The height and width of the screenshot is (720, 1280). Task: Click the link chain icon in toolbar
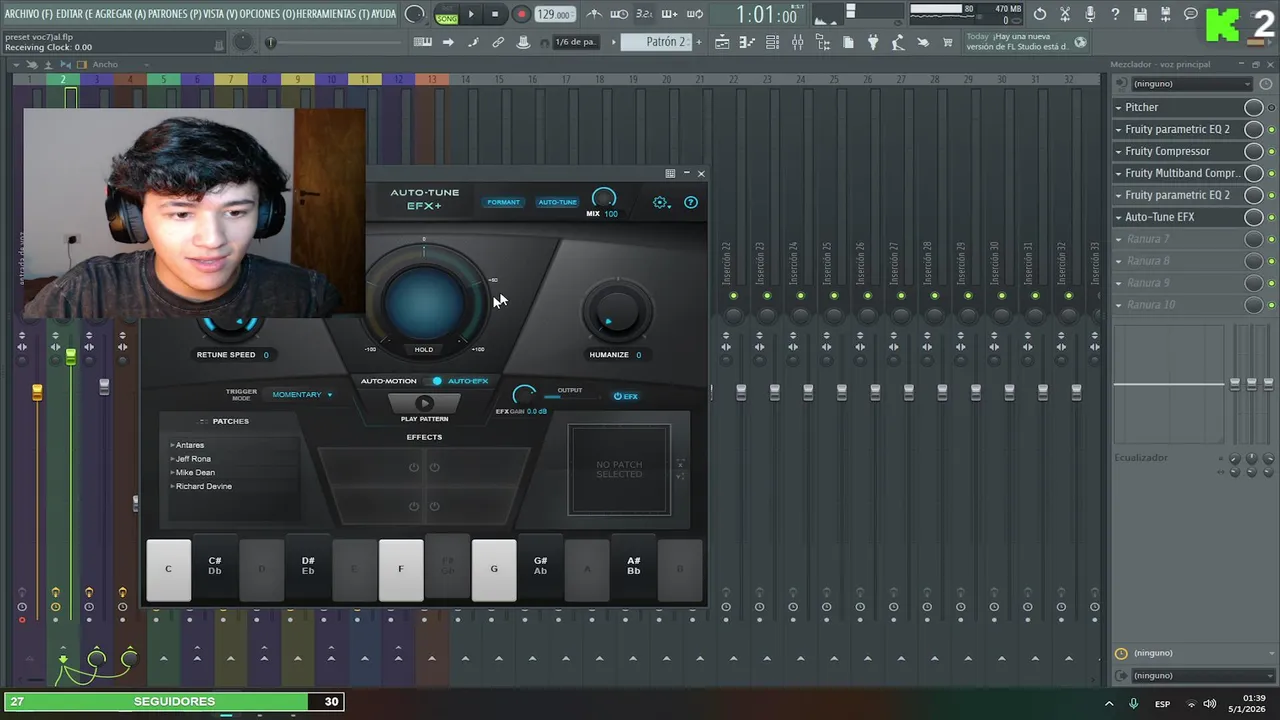pos(497,42)
